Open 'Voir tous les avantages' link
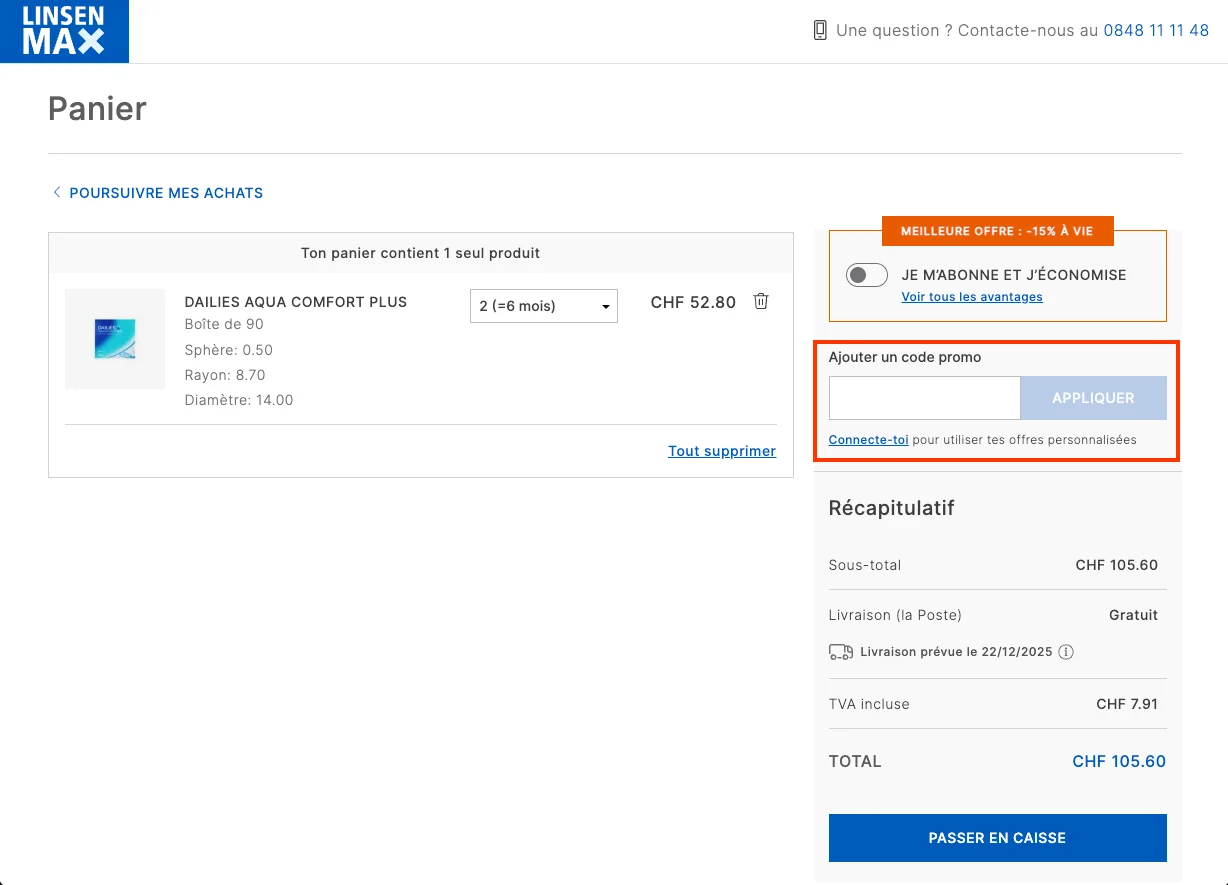Viewport: 1228px width, 885px height. 971,296
